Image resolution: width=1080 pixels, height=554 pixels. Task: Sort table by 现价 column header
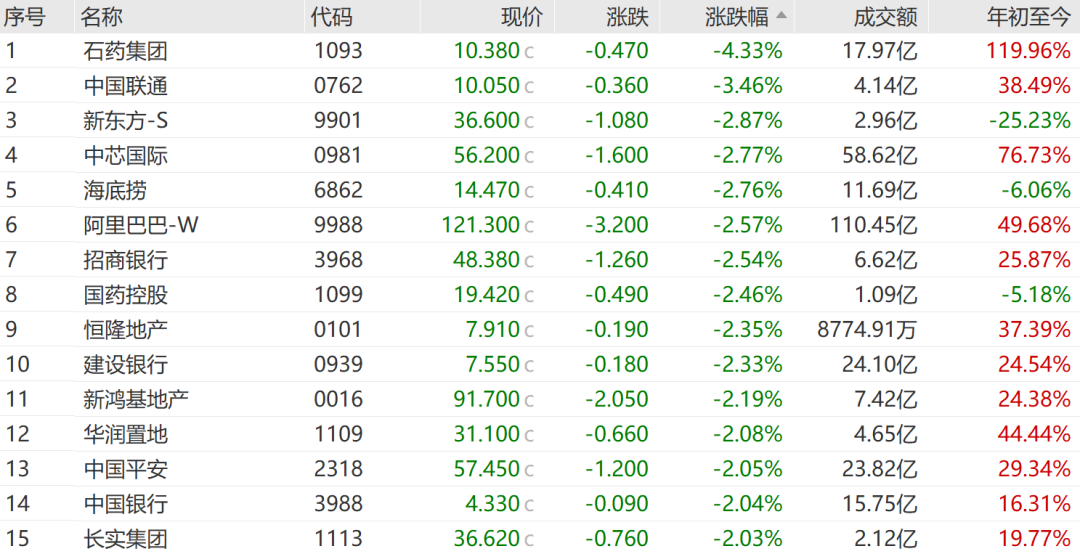click(522, 17)
